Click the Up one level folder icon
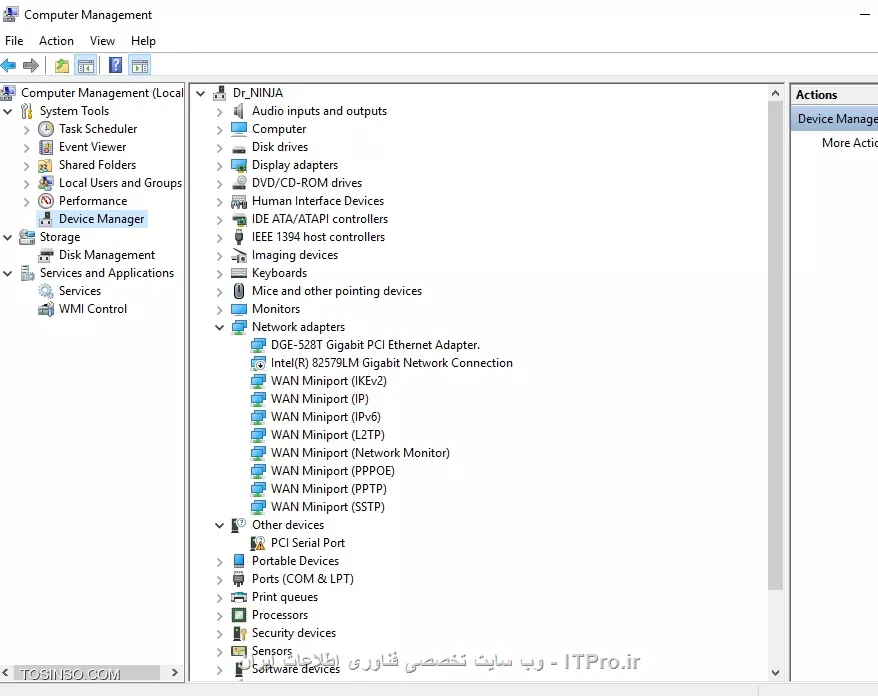Viewport: 878px width, 696px height. coord(62,66)
